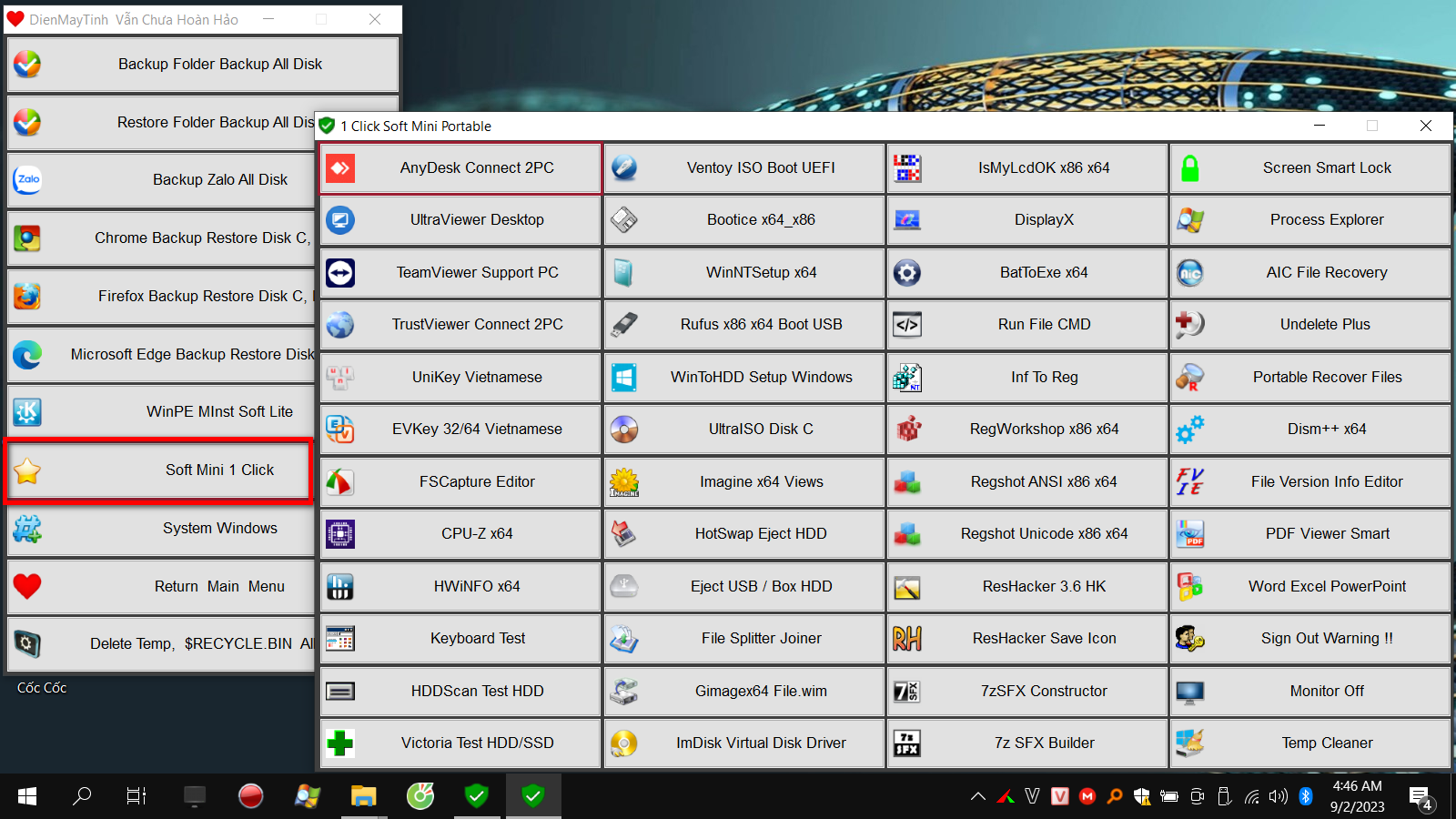The height and width of the screenshot is (819, 1456).
Task: Click the Ventoy ISO Boot icon
Action: click(x=624, y=168)
